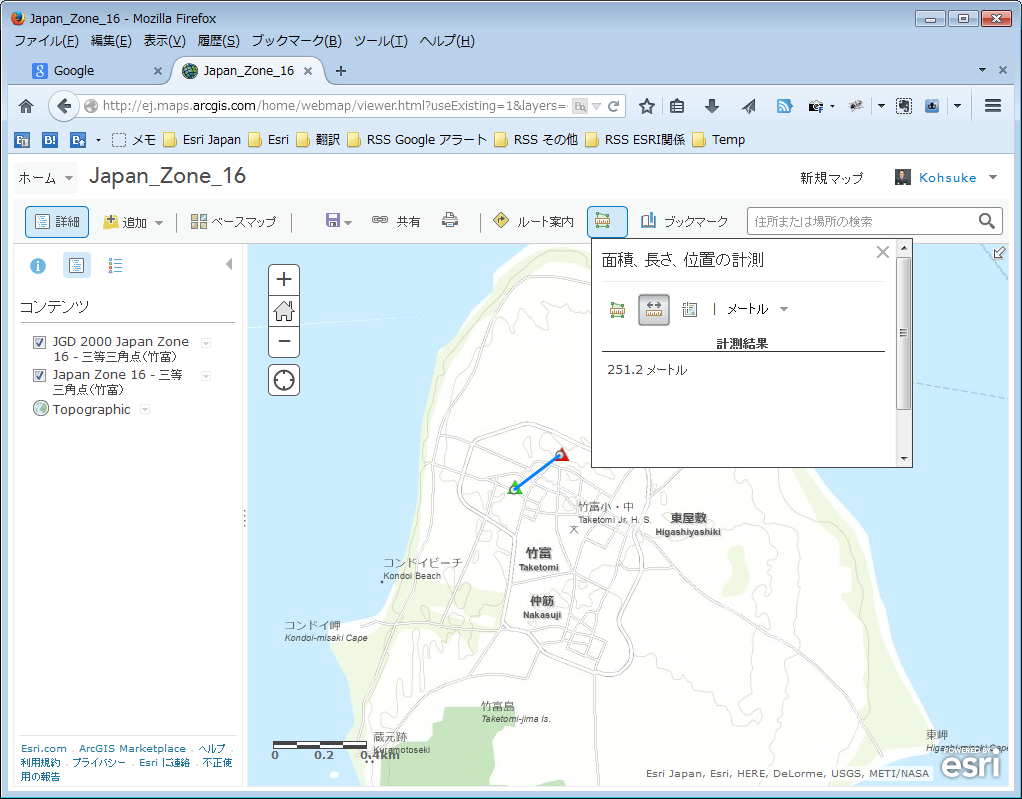Toggle Japan Zone 16 三等三角点 layer checkbox
The image size is (1022, 799).
[x=39, y=375]
